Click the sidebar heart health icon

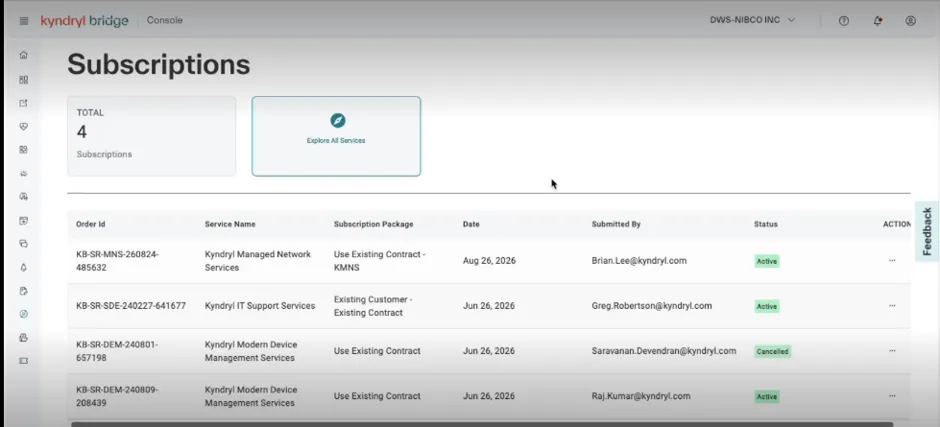click(x=23, y=127)
